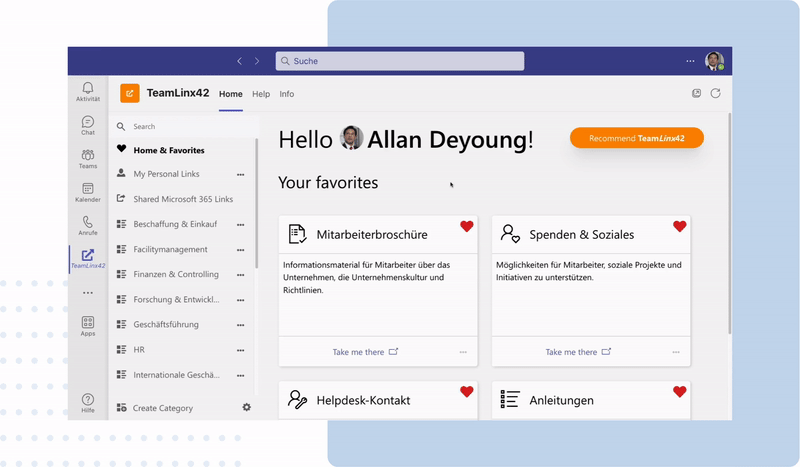This screenshot has height=467, width=800.
Task: Open Internationale Geschä... category
Action: (x=177, y=375)
